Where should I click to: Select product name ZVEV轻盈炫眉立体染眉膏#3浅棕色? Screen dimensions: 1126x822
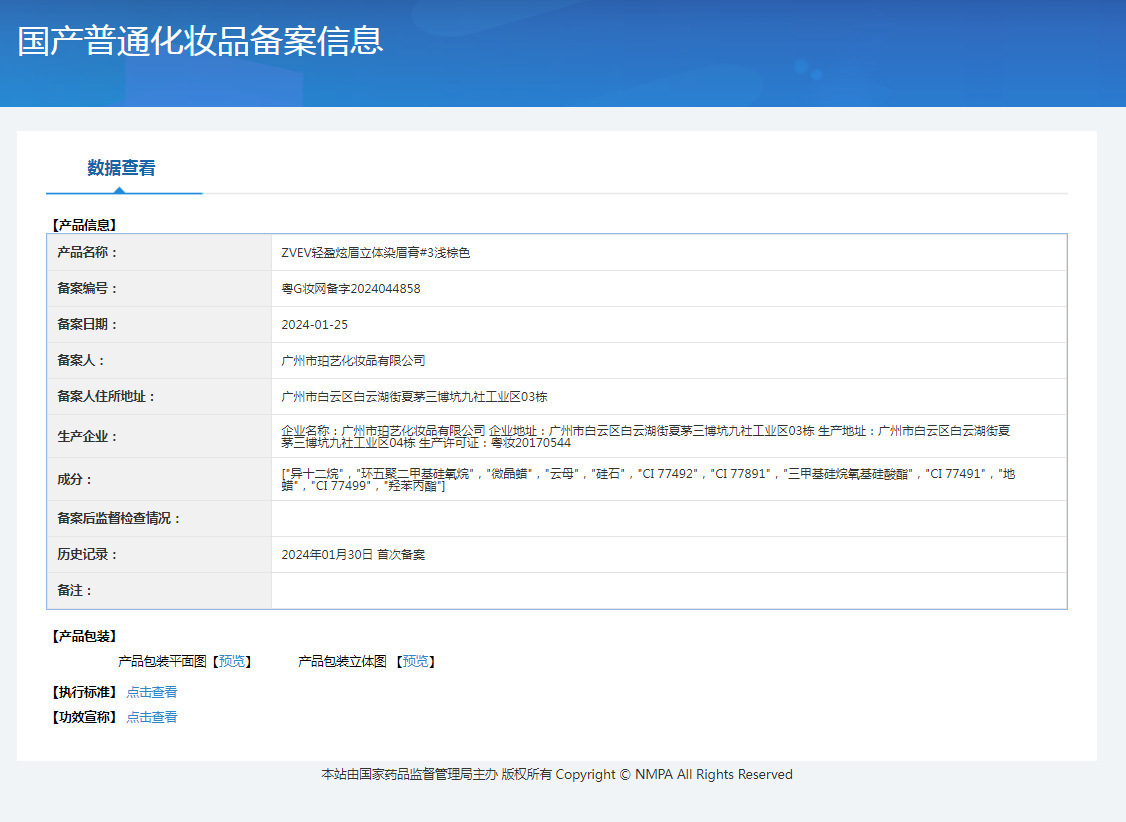(376, 253)
